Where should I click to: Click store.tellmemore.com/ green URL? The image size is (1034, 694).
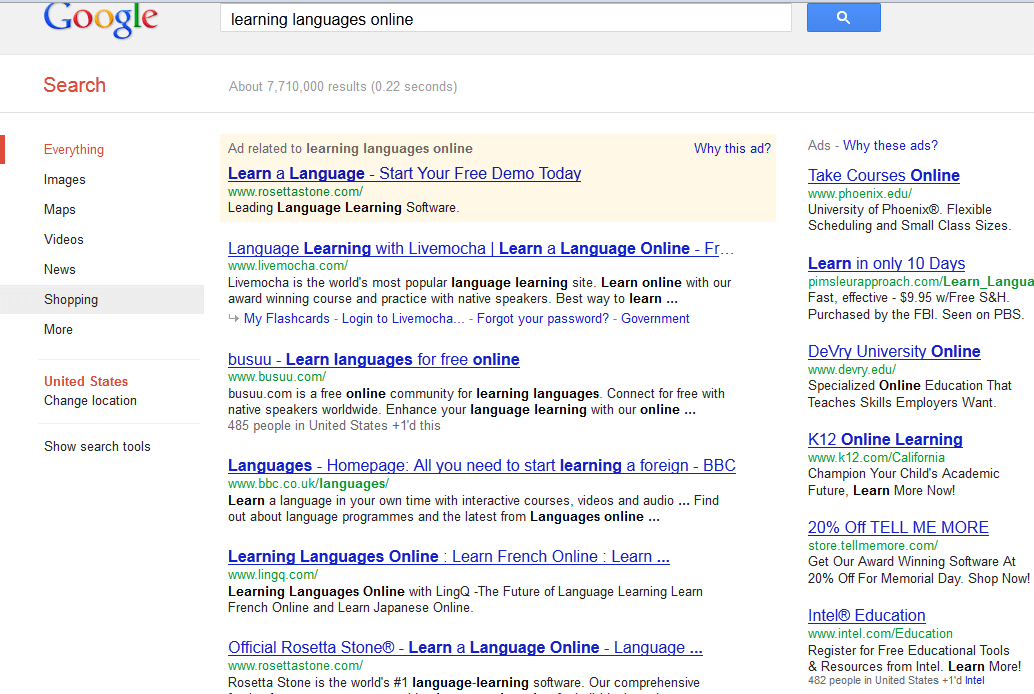873,546
